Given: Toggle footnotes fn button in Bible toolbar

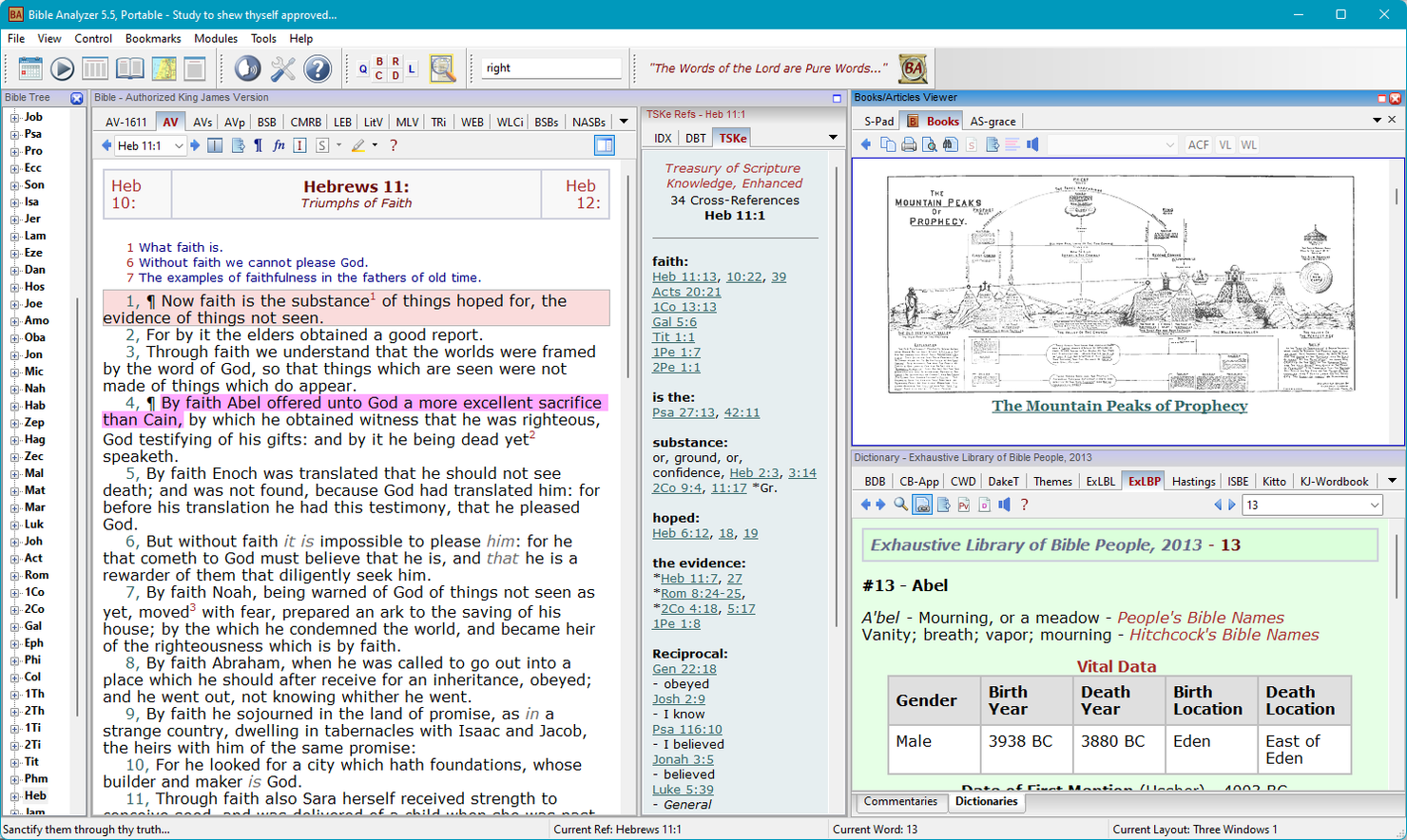Looking at the screenshot, I should tap(279, 145).
